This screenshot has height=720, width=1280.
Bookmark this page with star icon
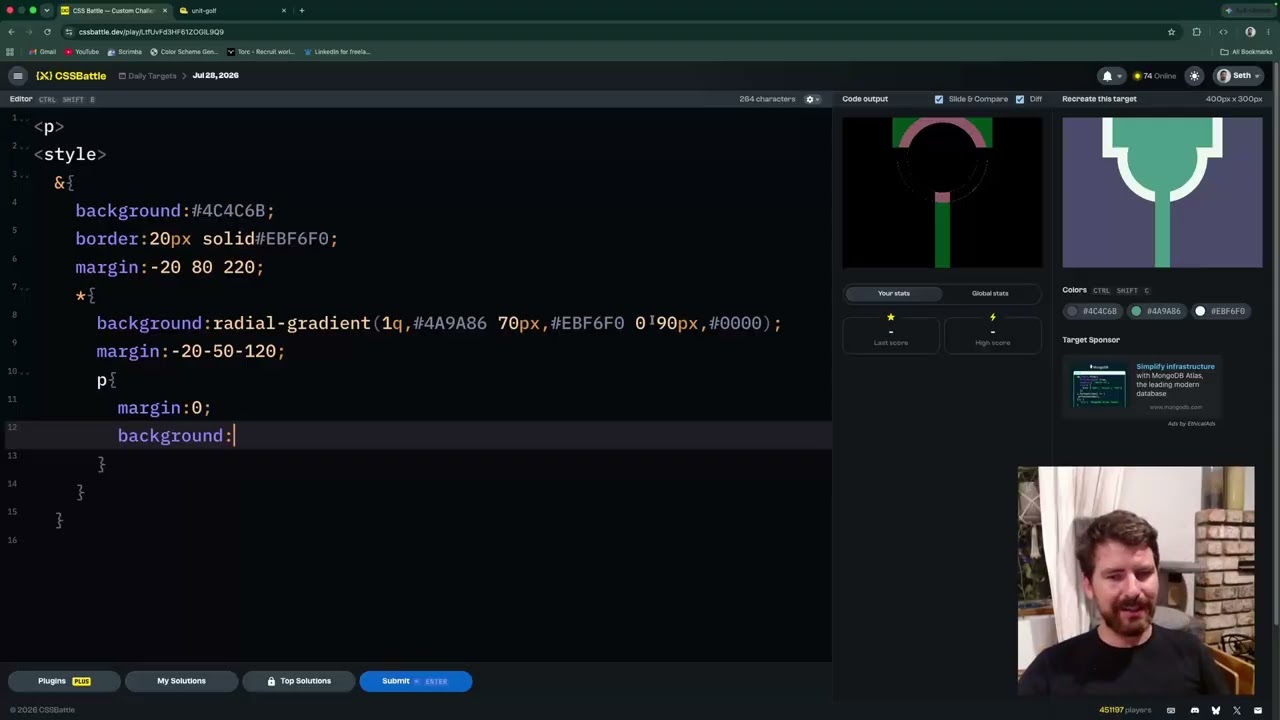click(x=1171, y=32)
